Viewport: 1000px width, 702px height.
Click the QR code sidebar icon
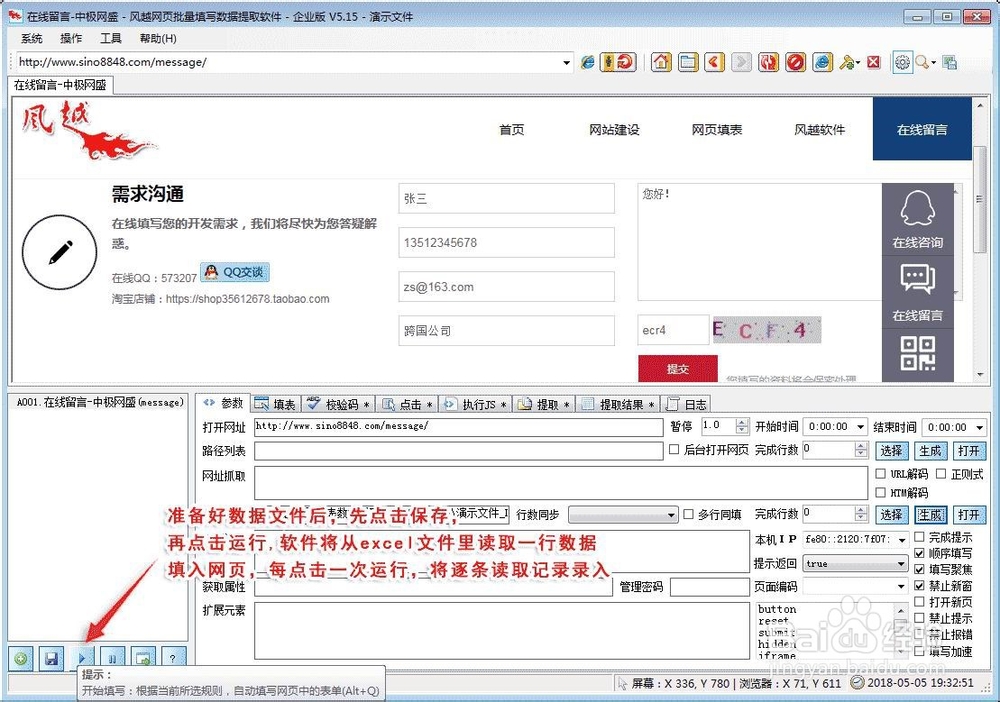pos(918,354)
